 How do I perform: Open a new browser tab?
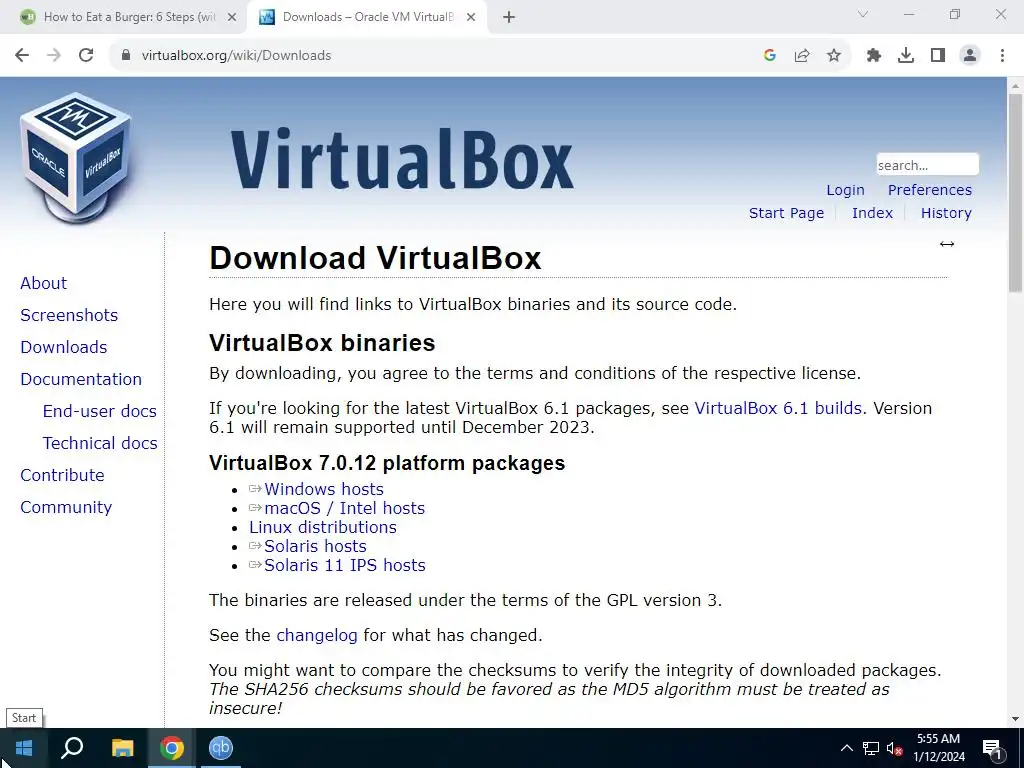509,18
